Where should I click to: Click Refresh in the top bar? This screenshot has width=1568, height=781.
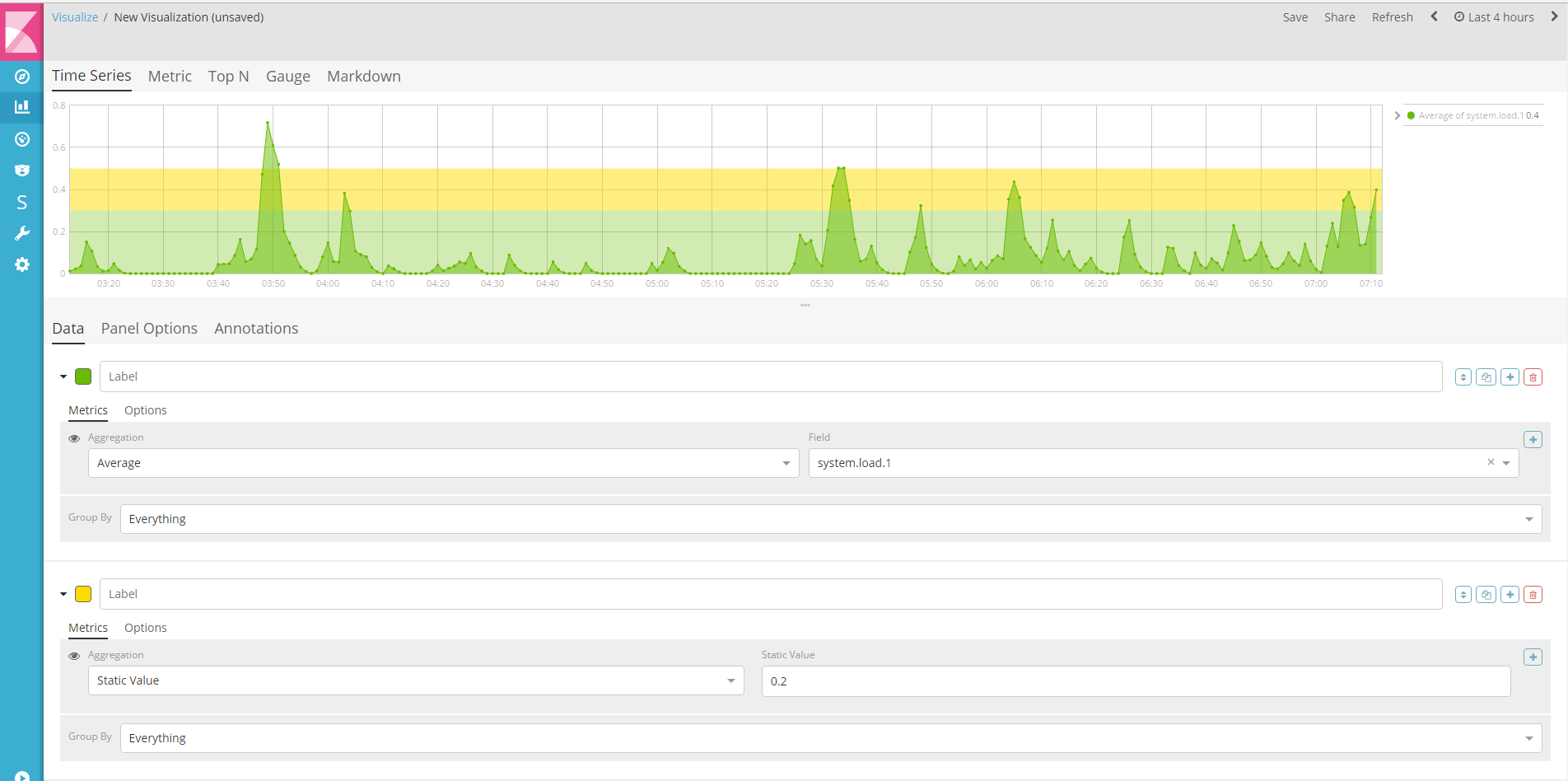(1393, 17)
